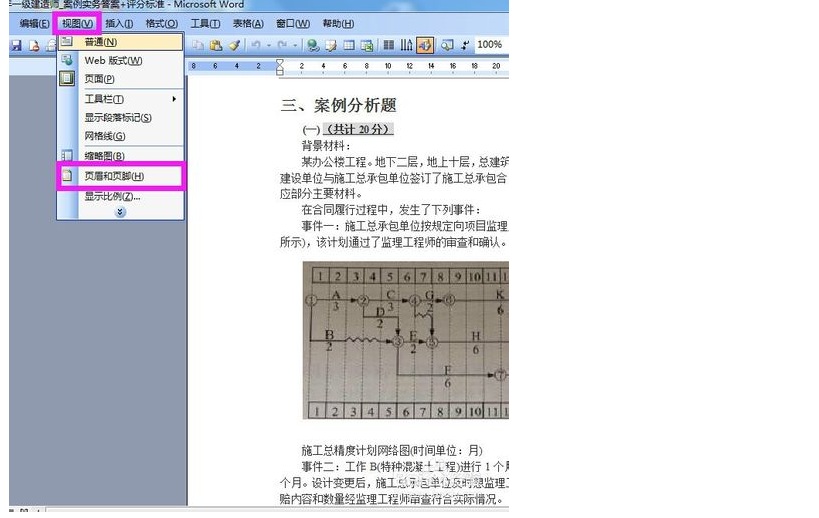The height and width of the screenshot is (518, 819).
Task: Choose 页眉和页脚(H) header and footer
Action: [120, 176]
